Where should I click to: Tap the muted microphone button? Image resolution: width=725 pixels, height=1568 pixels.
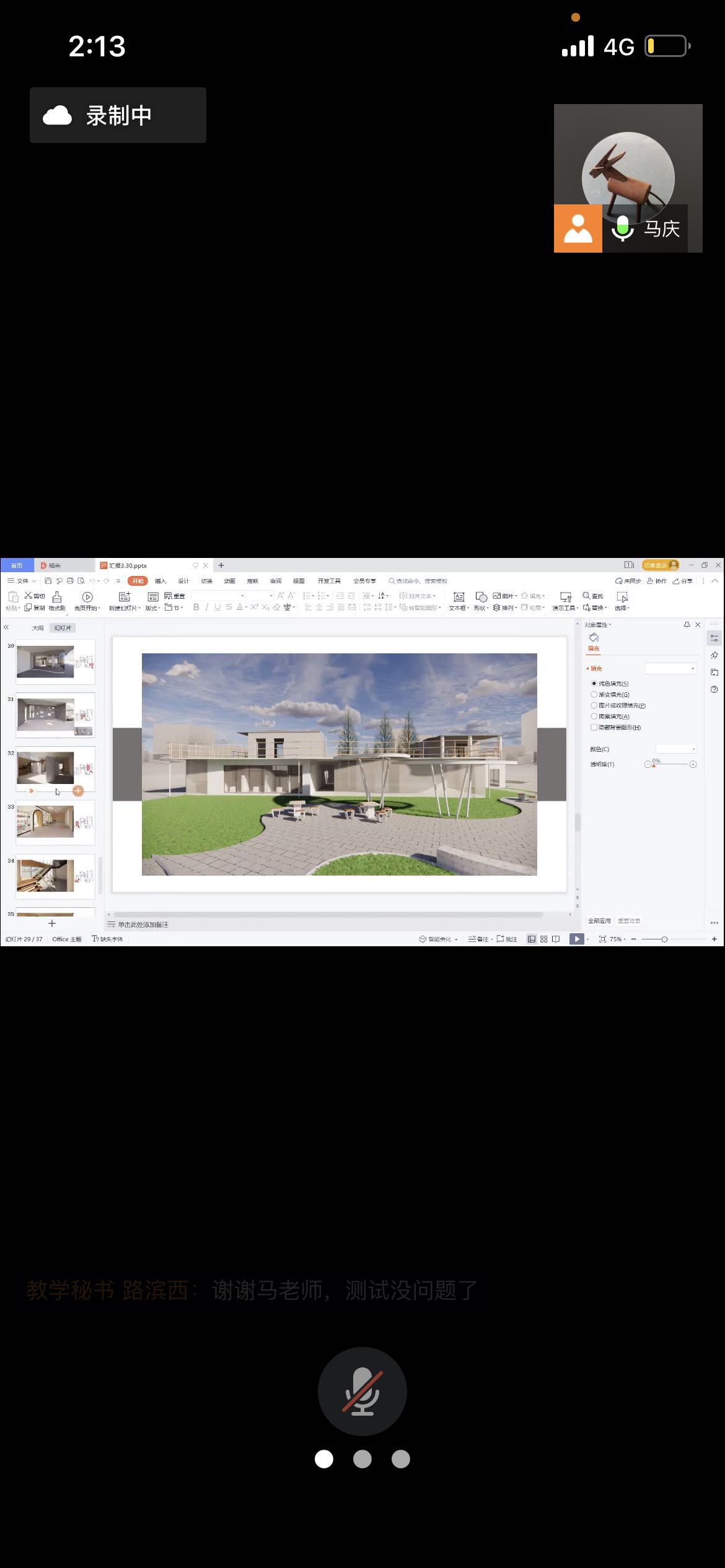pos(362,1391)
